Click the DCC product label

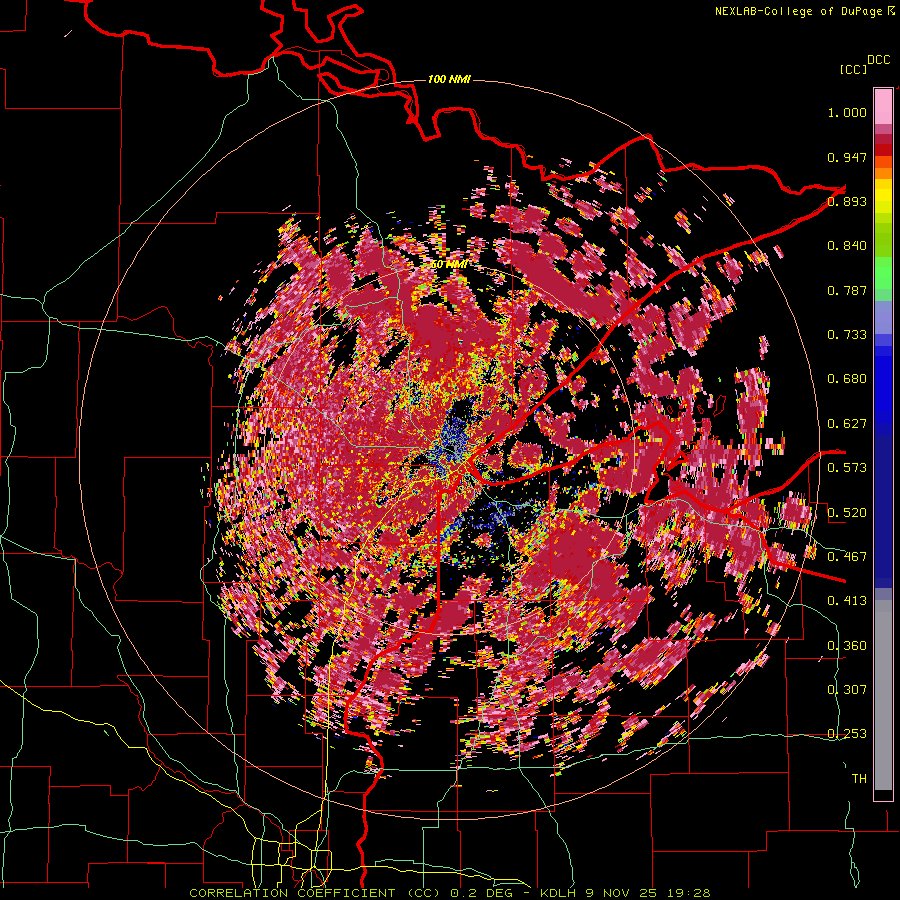click(x=878, y=60)
